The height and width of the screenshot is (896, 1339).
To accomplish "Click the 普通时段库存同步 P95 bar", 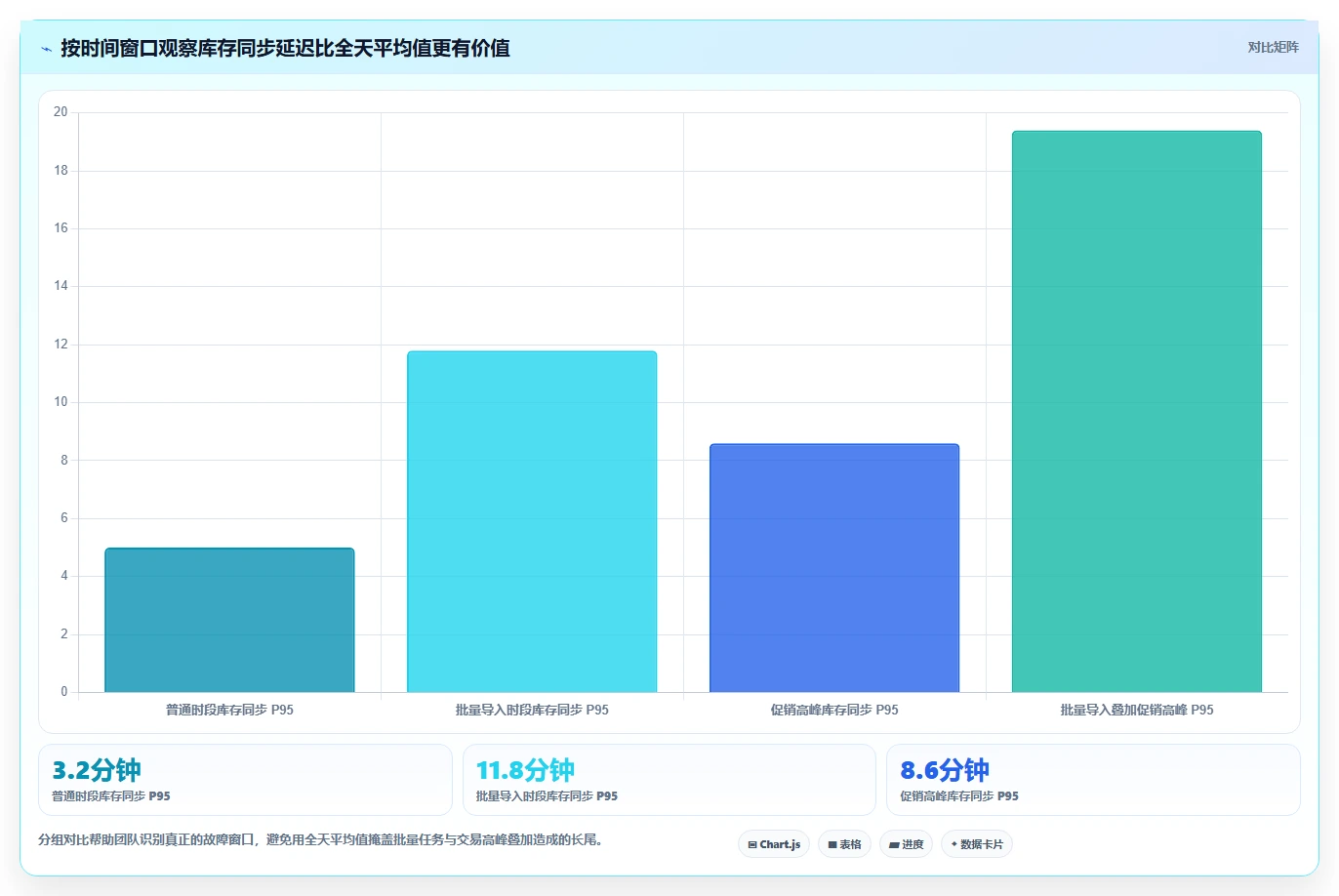I will (x=229, y=621).
